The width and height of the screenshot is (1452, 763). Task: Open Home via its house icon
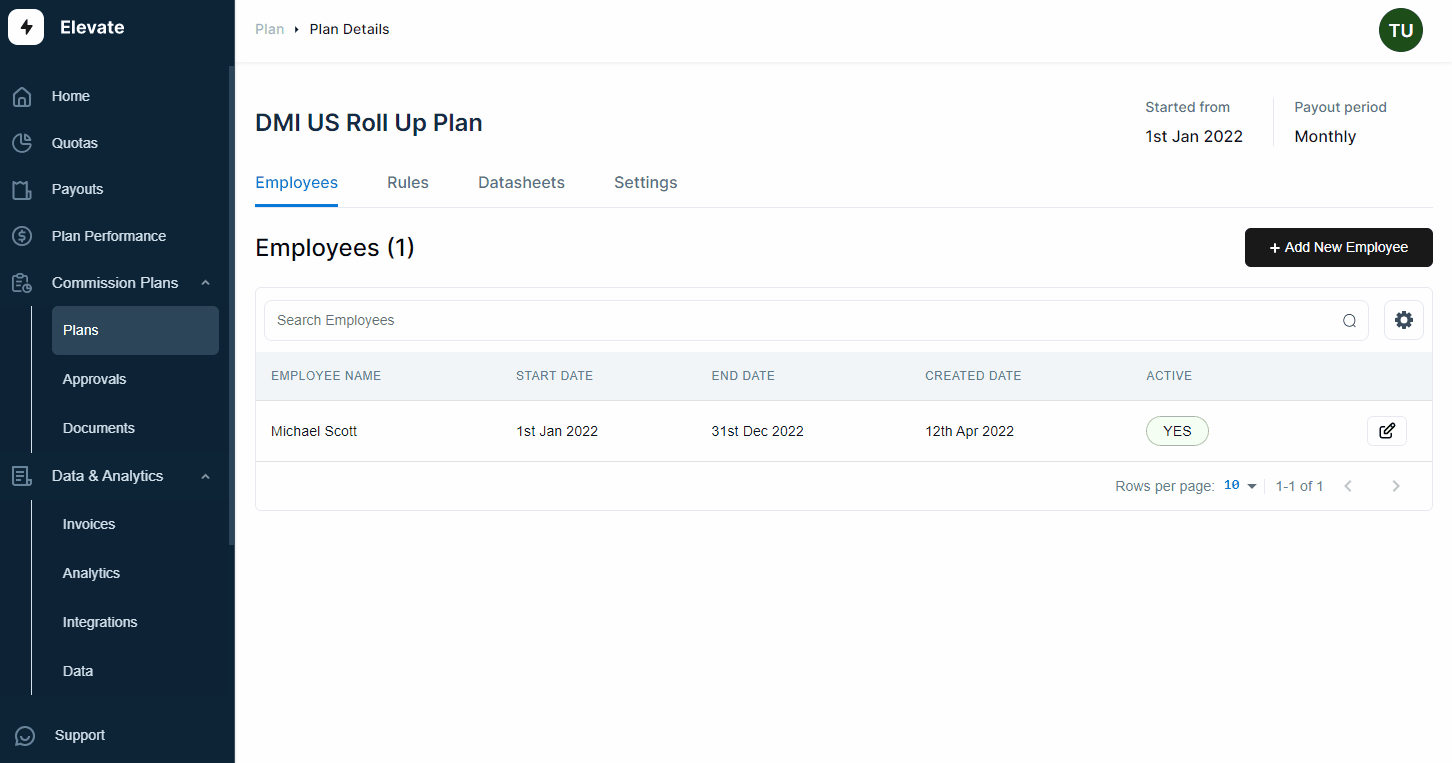click(22, 97)
